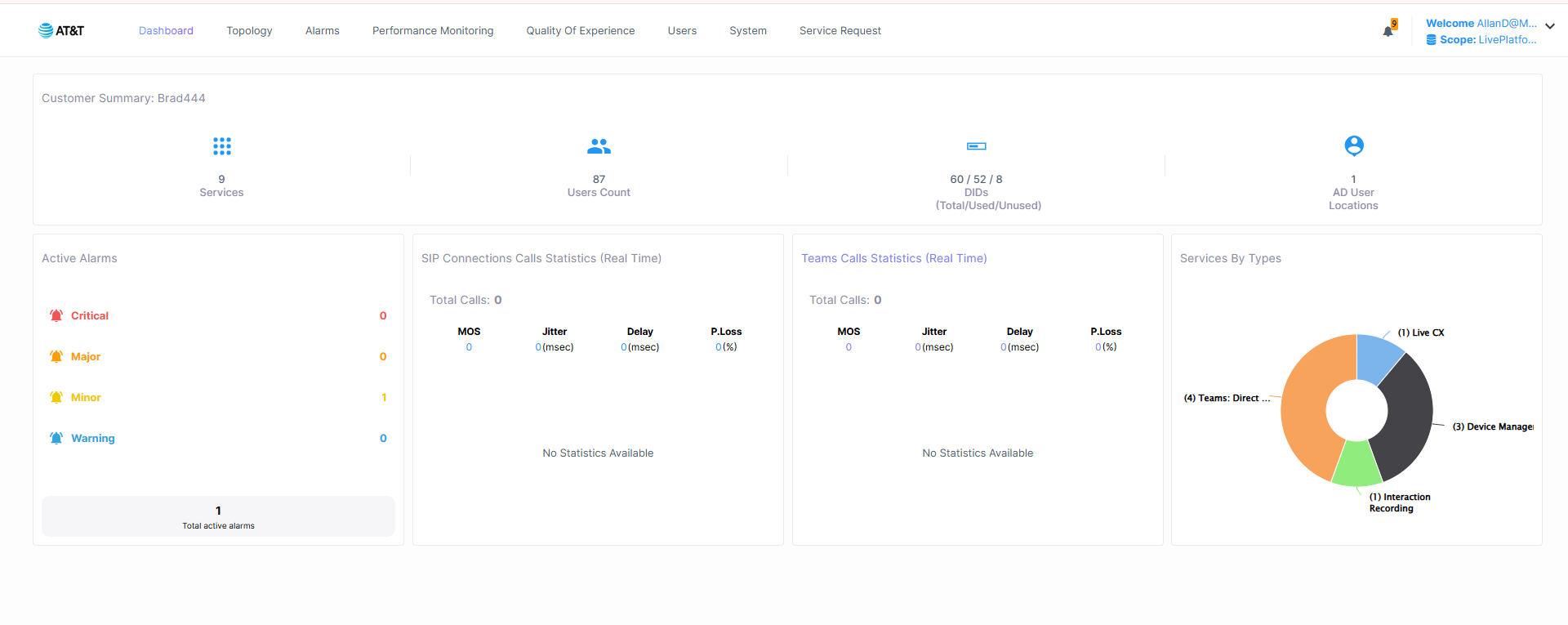Select the Major alarms link
This screenshot has width=1568, height=625.
coord(86,356)
